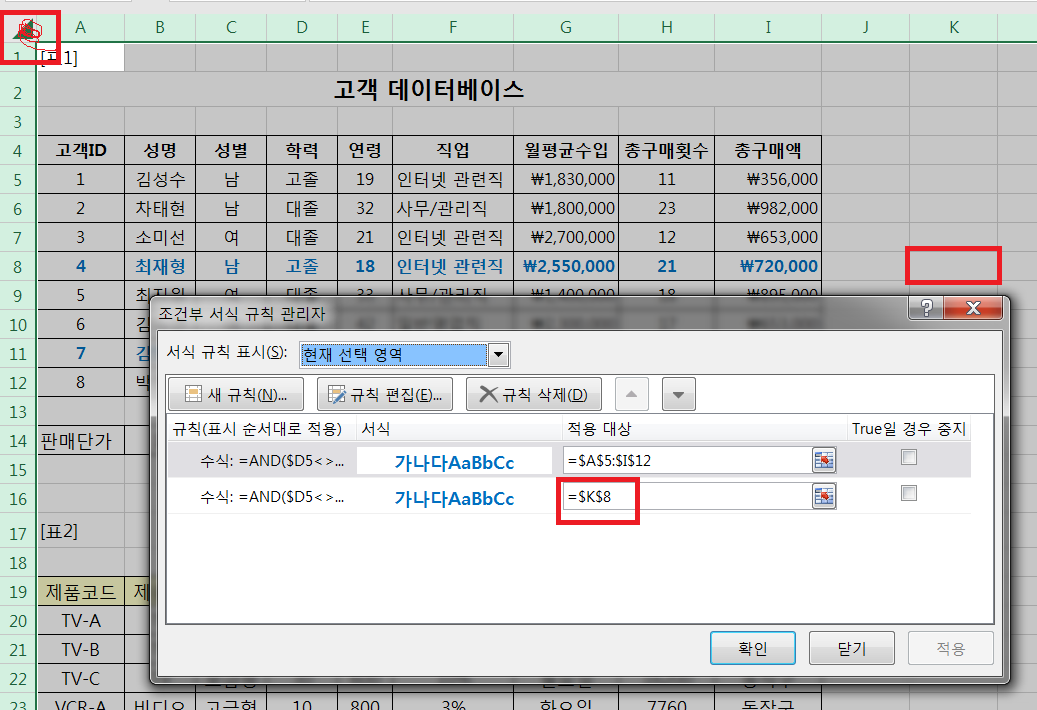Click the Select All corner of the sheet
1037x710 pixels.
[27, 29]
